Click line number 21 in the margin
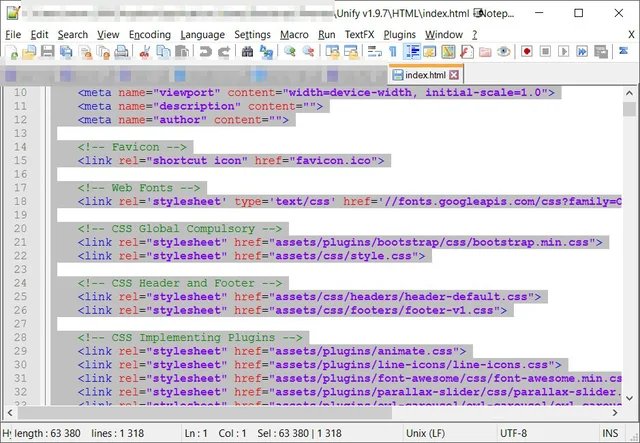This screenshot has height=443, width=640. tap(20, 242)
